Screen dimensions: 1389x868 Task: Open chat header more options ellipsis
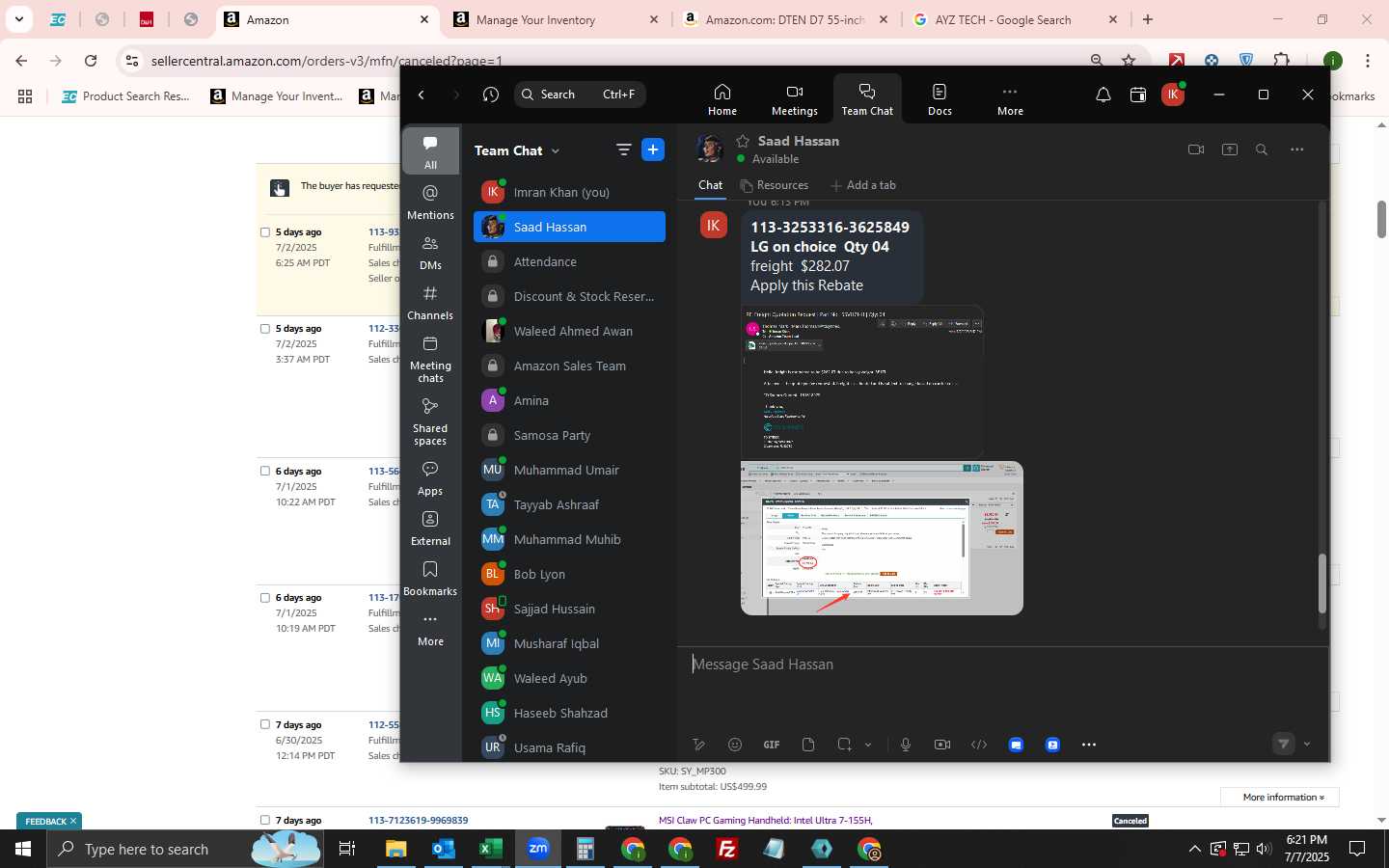click(1297, 149)
